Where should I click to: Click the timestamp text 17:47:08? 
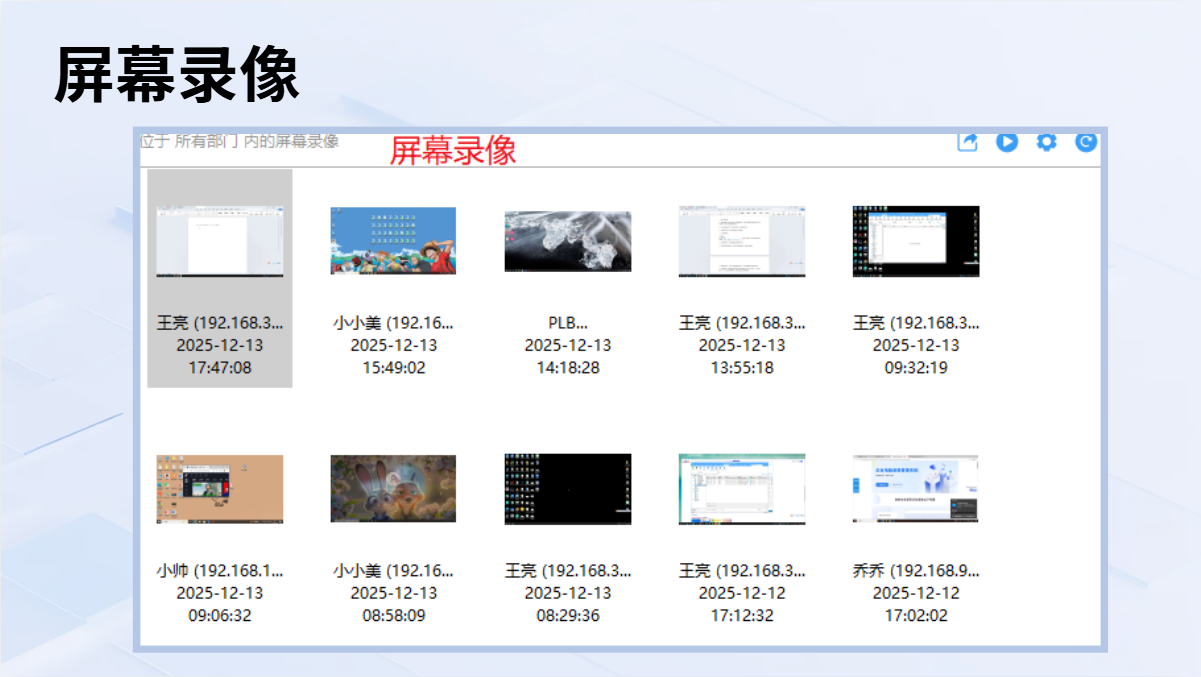(x=220, y=368)
